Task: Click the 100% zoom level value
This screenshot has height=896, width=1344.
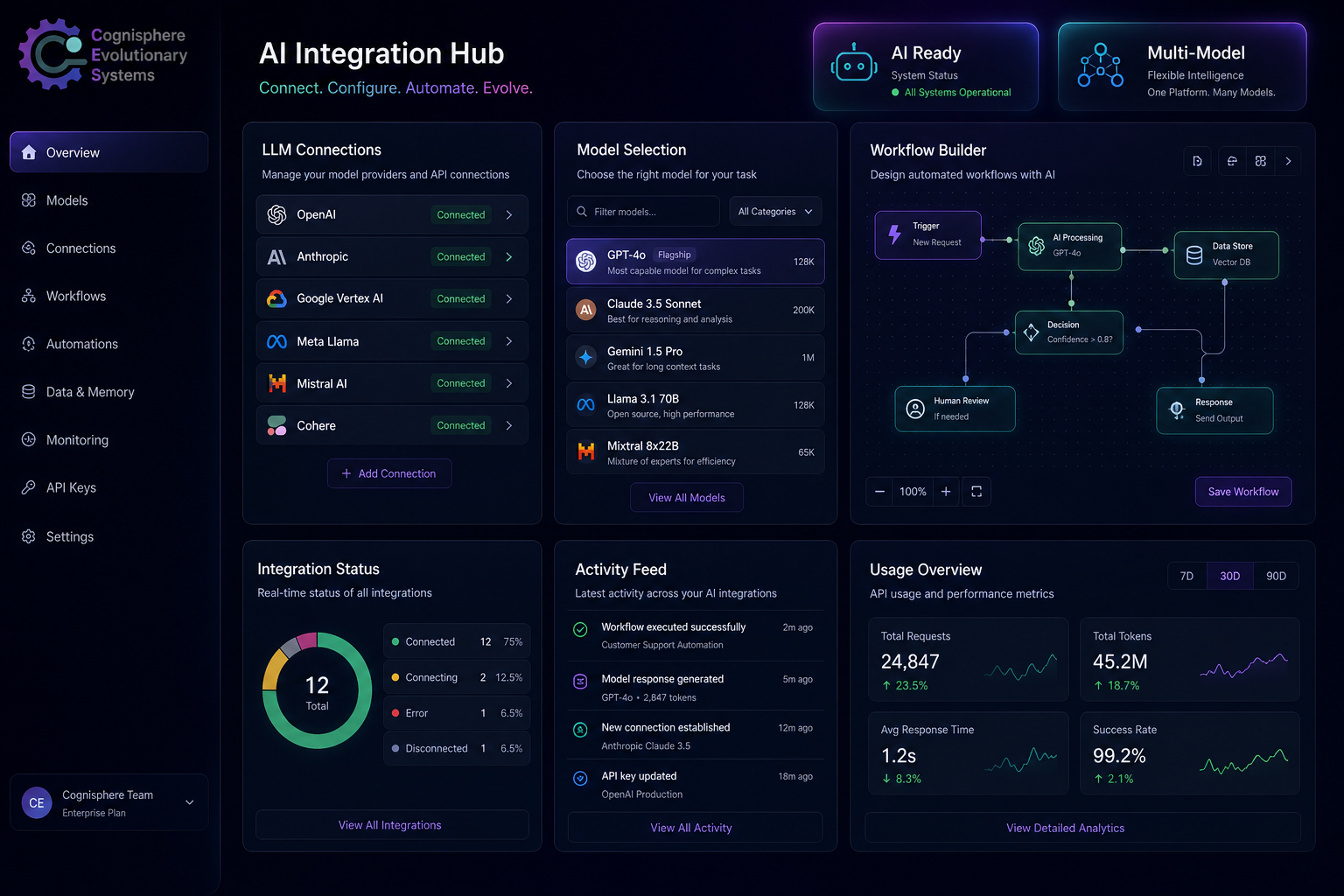Action: (913, 492)
